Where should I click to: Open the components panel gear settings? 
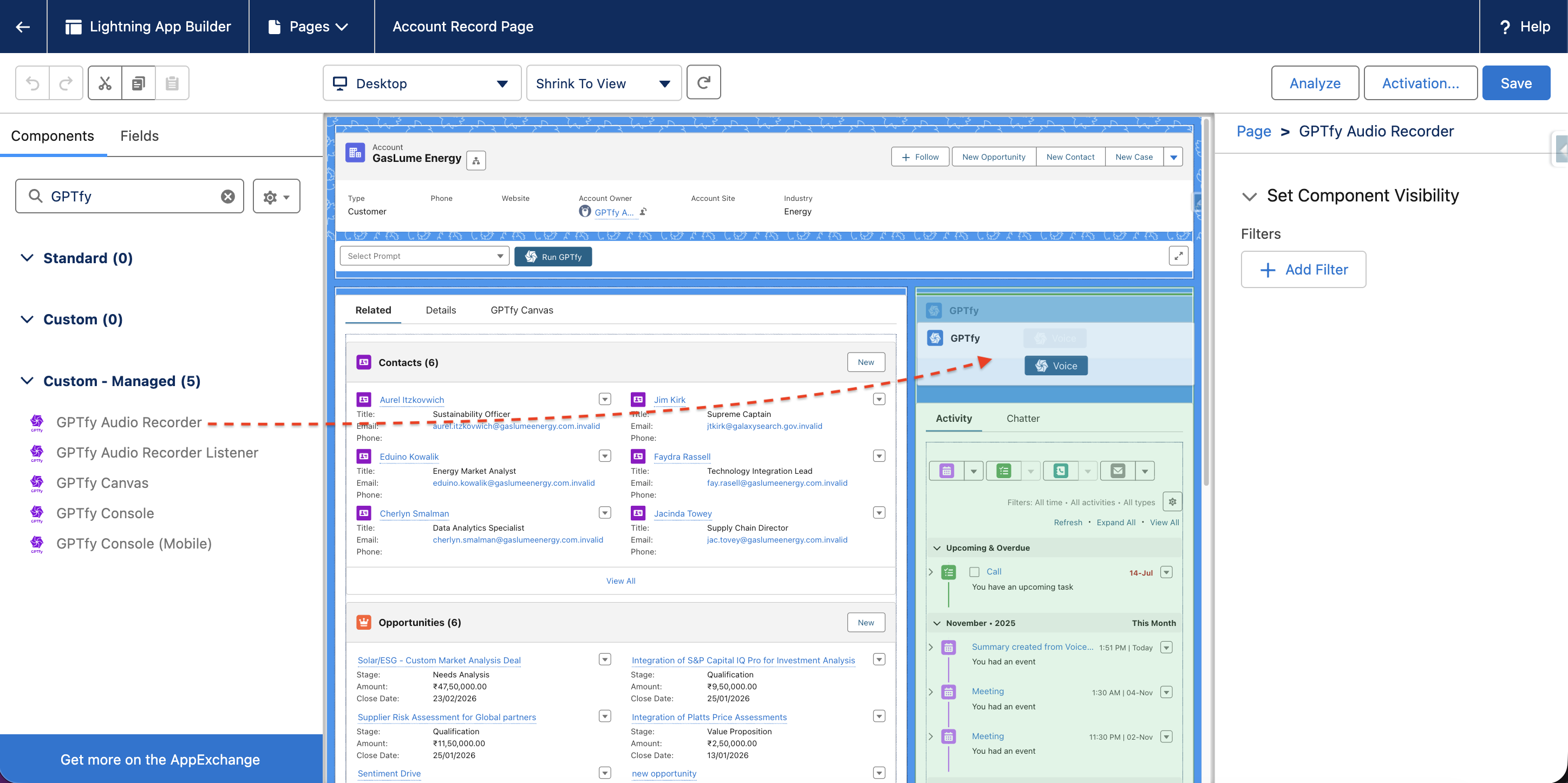pyautogui.click(x=276, y=196)
